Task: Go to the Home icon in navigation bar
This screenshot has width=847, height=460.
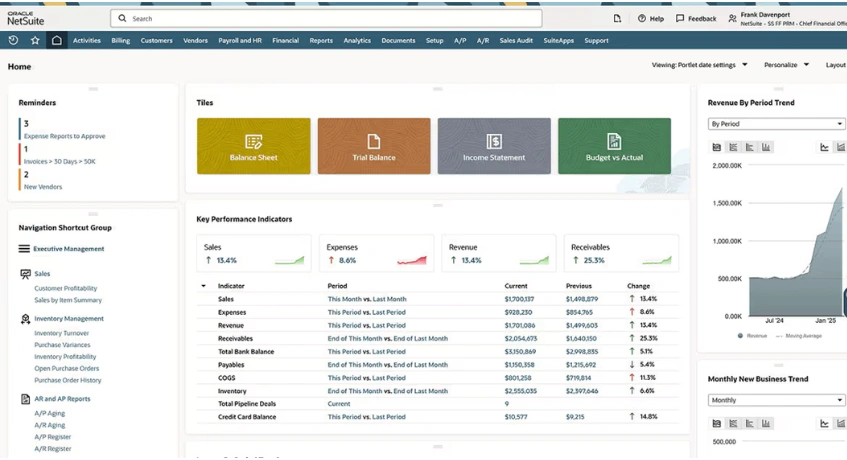Action: click(57, 40)
